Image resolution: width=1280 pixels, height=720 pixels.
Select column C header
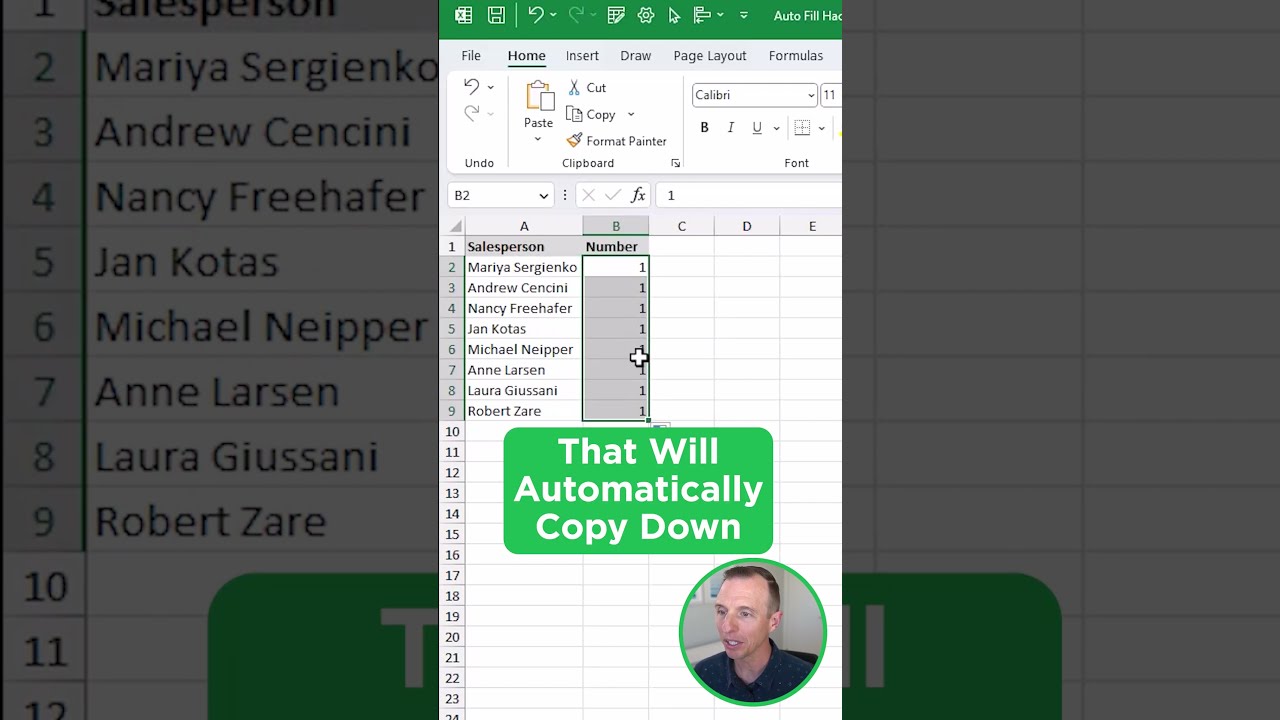click(x=681, y=226)
